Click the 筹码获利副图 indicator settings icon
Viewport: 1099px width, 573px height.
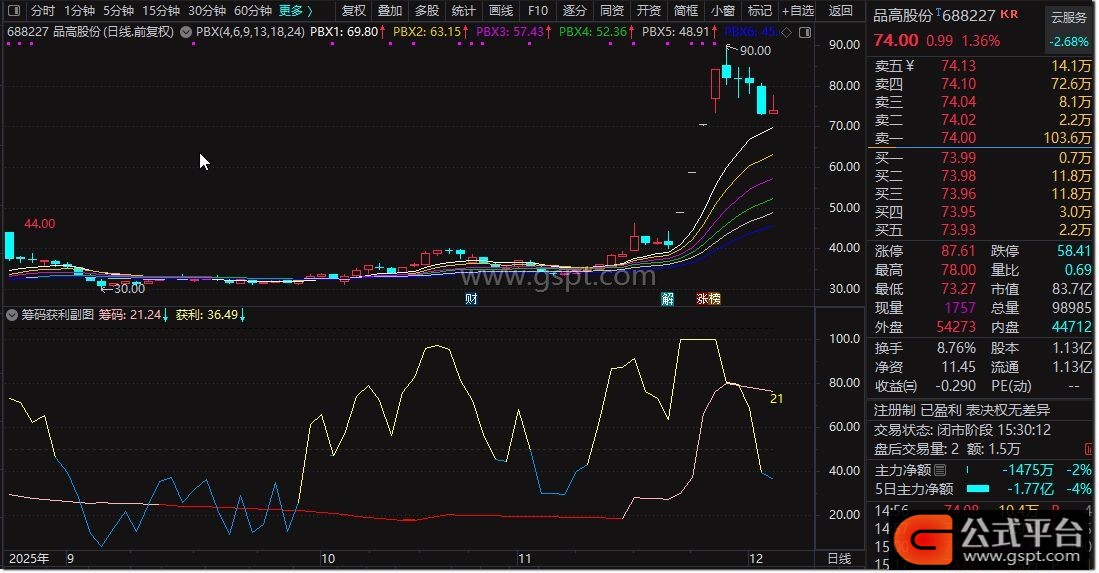coord(12,314)
